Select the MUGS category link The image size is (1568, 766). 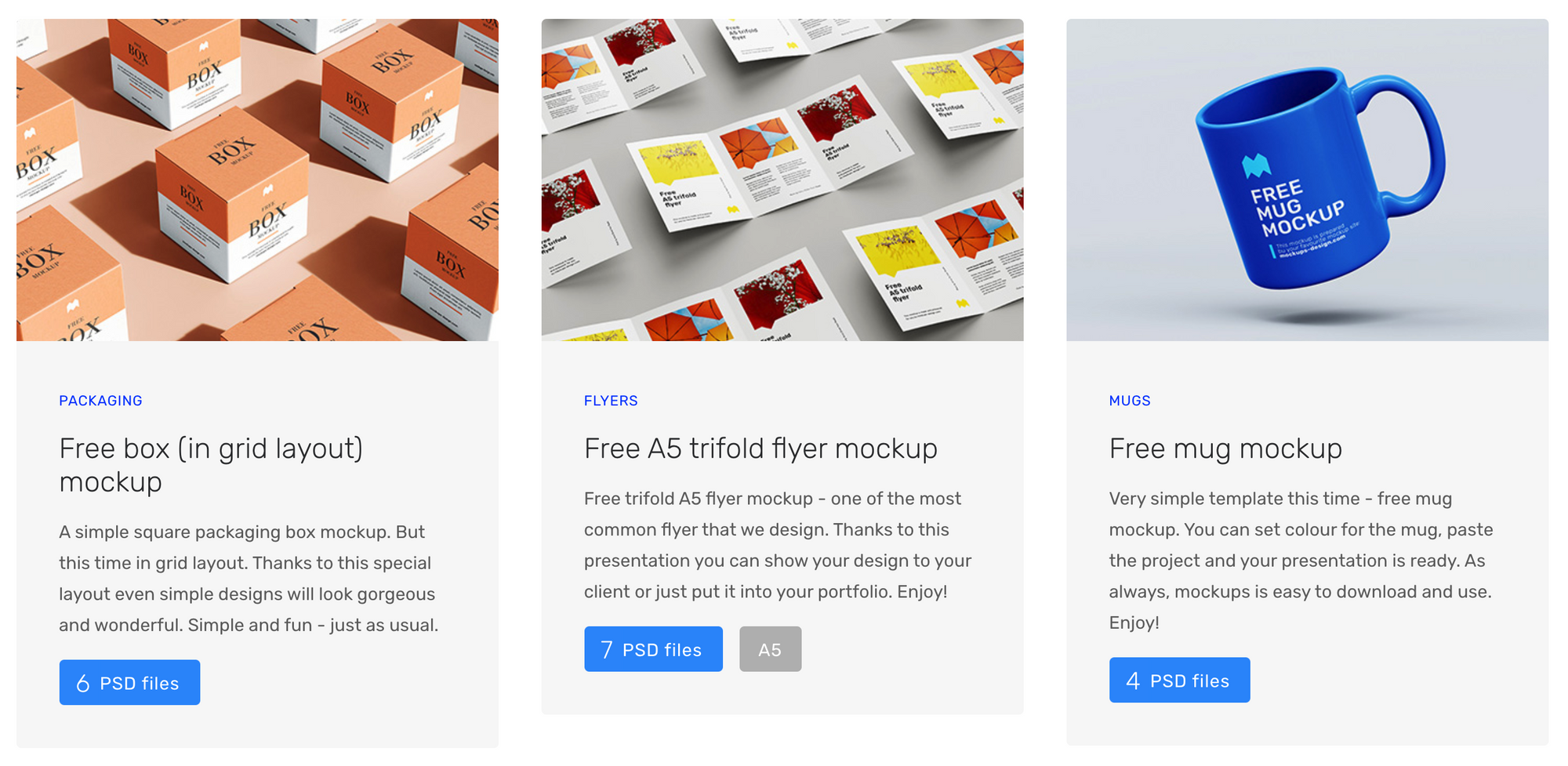(1130, 401)
